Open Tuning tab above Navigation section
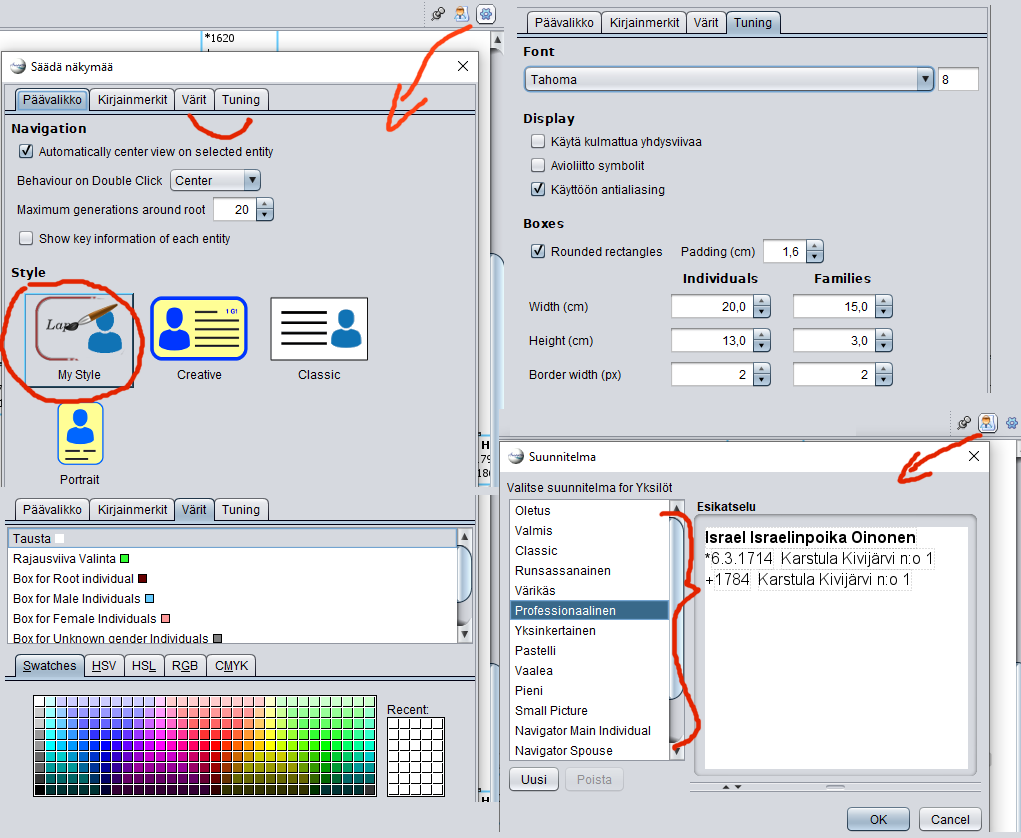 pyautogui.click(x=241, y=100)
